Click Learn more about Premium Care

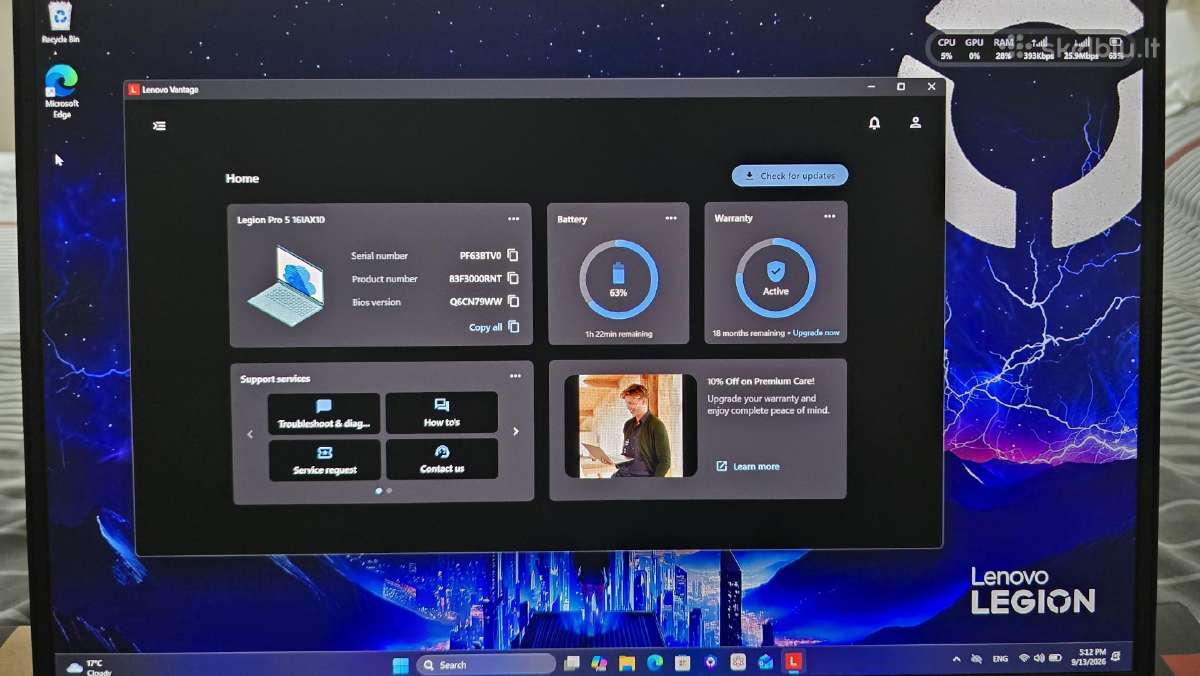[748, 466]
